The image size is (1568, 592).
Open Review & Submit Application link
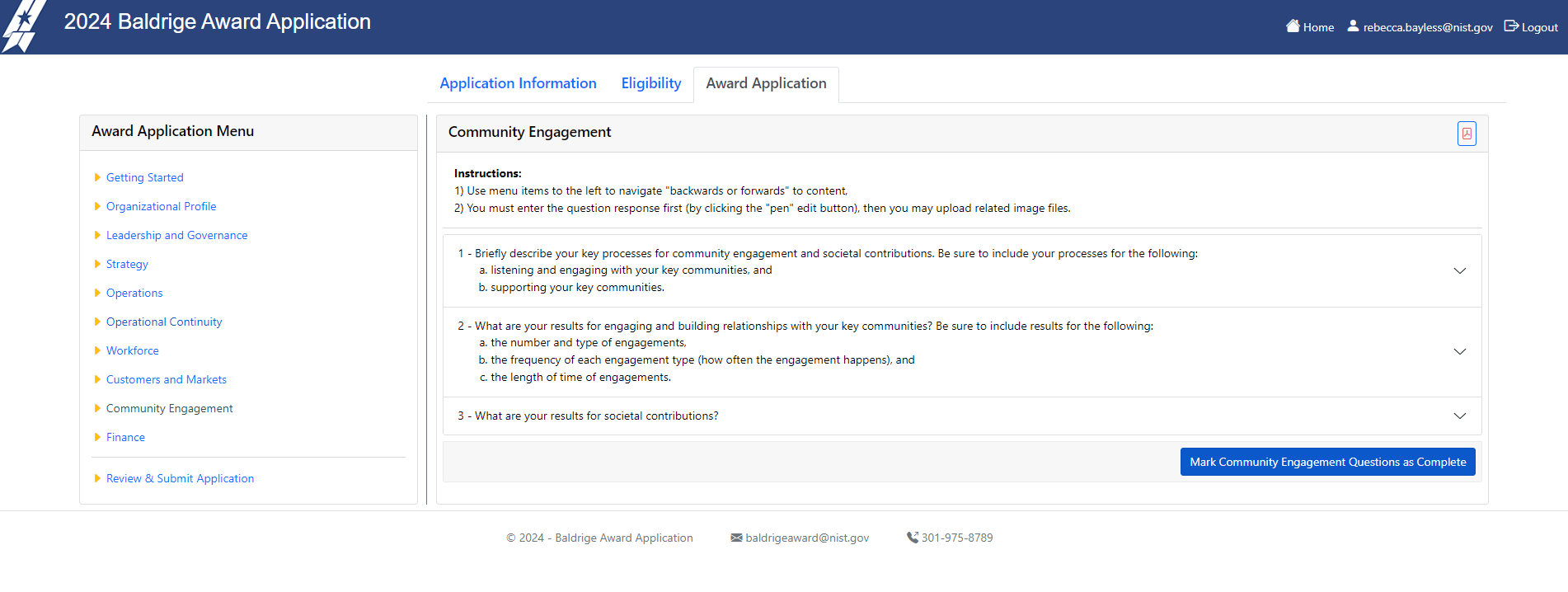[180, 478]
